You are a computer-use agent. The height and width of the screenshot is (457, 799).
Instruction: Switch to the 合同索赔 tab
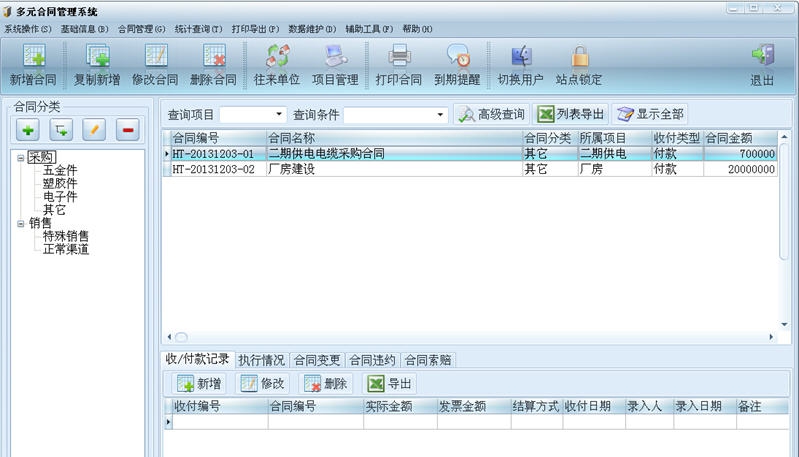click(x=428, y=360)
